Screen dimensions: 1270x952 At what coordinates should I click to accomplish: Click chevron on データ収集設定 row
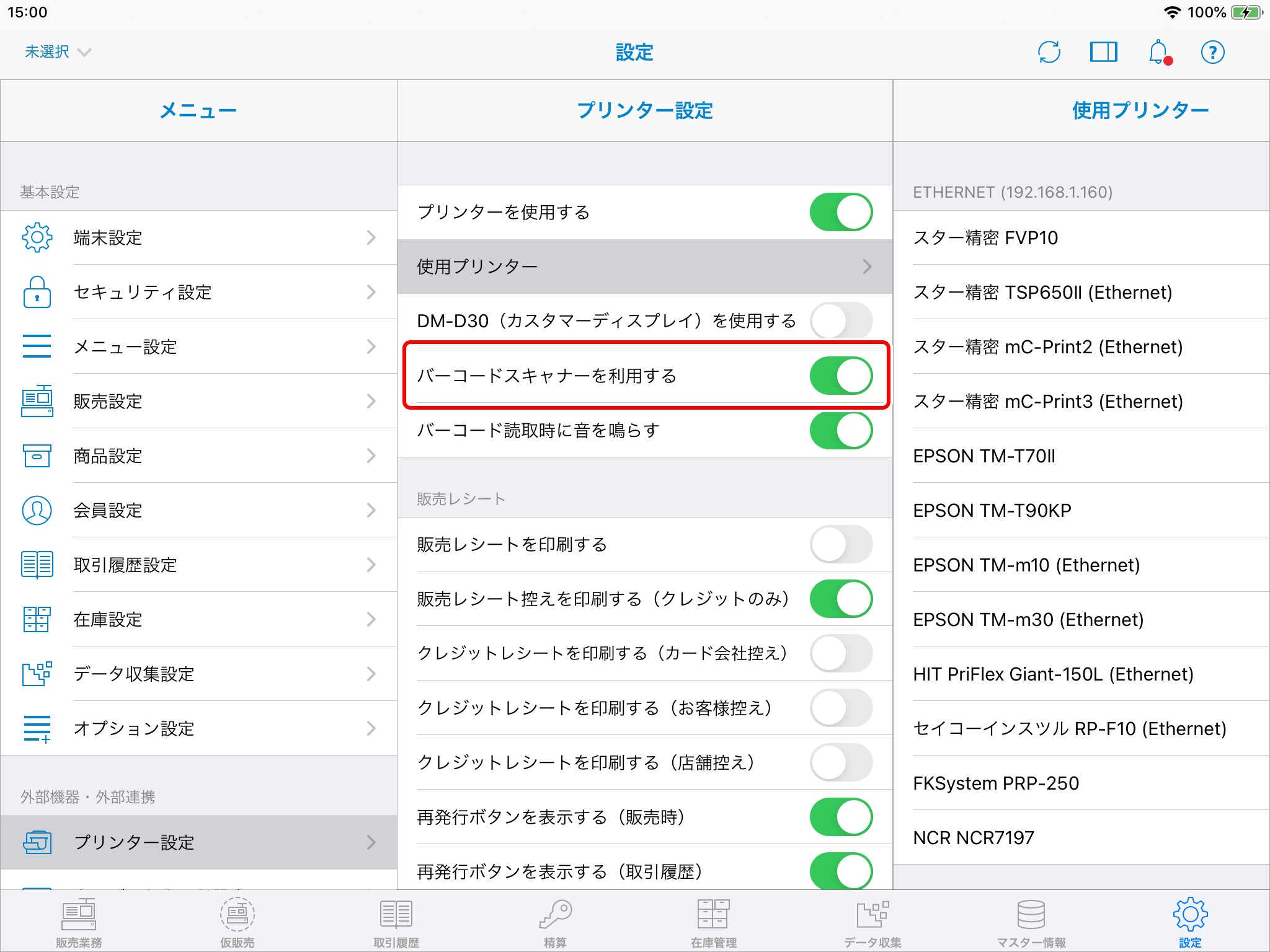pyautogui.click(x=371, y=674)
